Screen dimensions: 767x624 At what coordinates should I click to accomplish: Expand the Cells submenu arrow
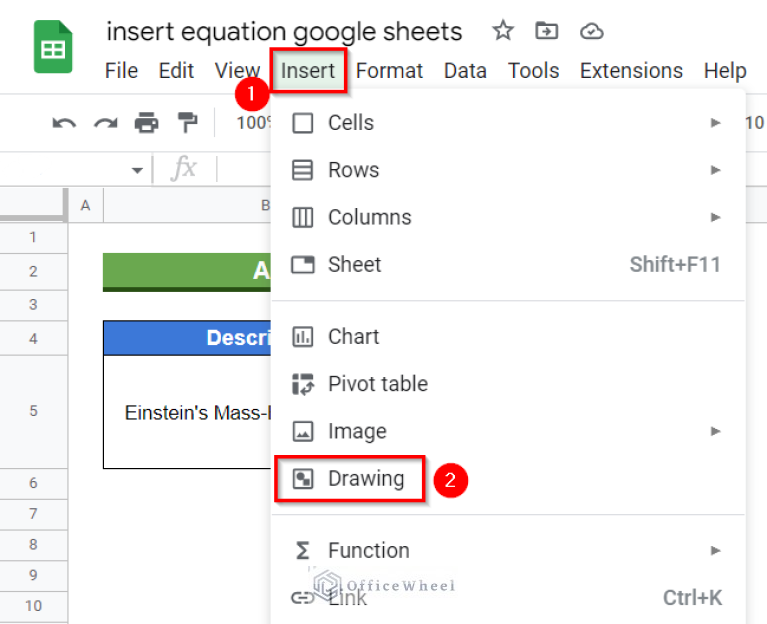715,123
